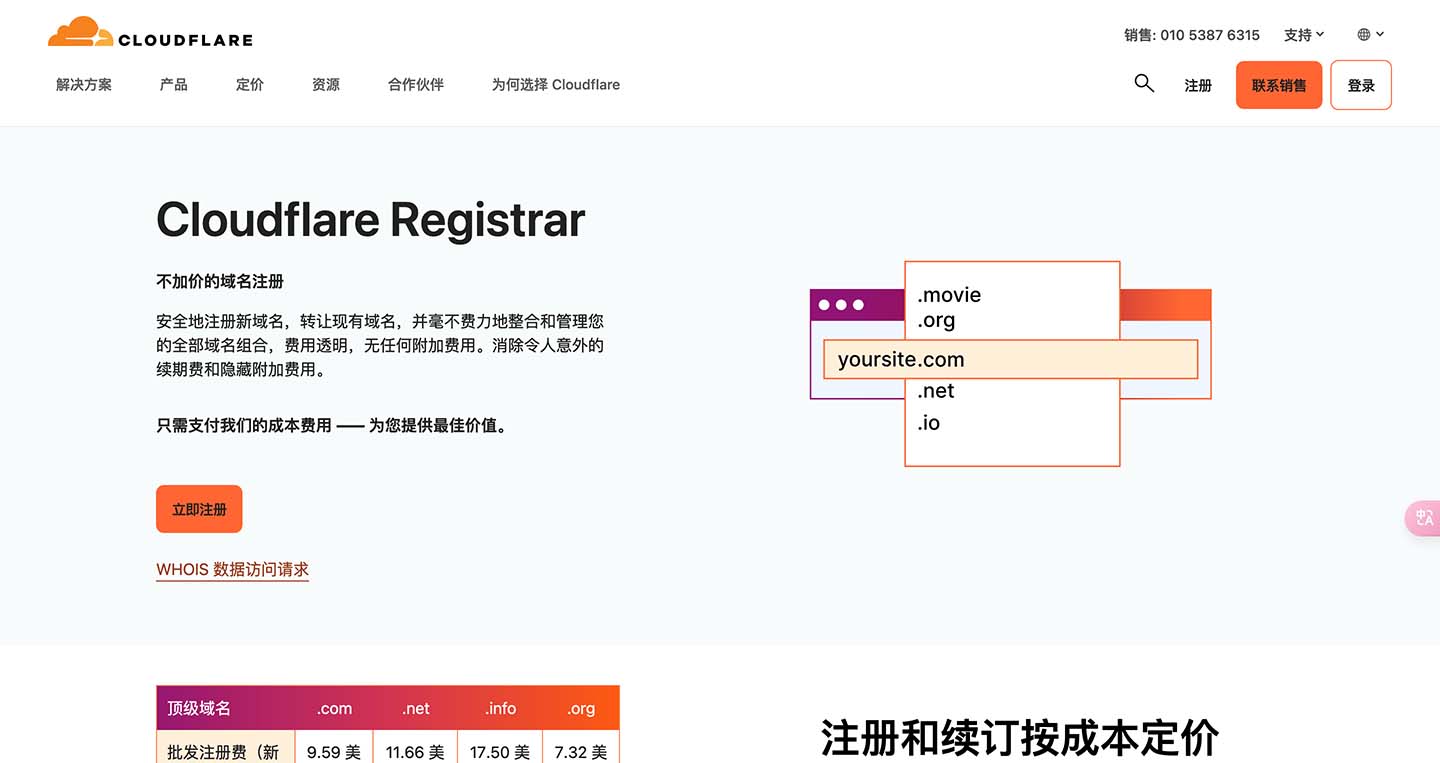This screenshot has height=763, width=1440.
Task: Expand the 支持 dropdown
Action: pyautogui.click(x=1304, y=35)
